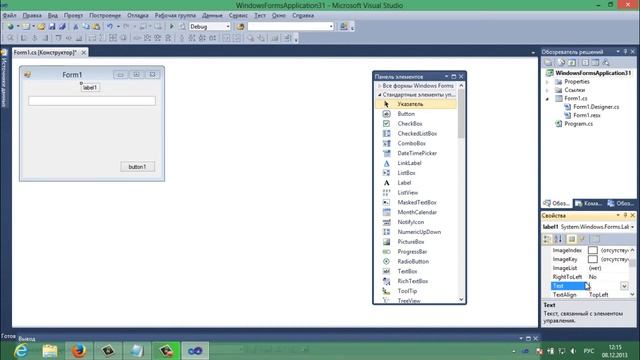Click the New Project toolbar icon
The height and width of the screenshot is (360, 640).
coord(10,27)
